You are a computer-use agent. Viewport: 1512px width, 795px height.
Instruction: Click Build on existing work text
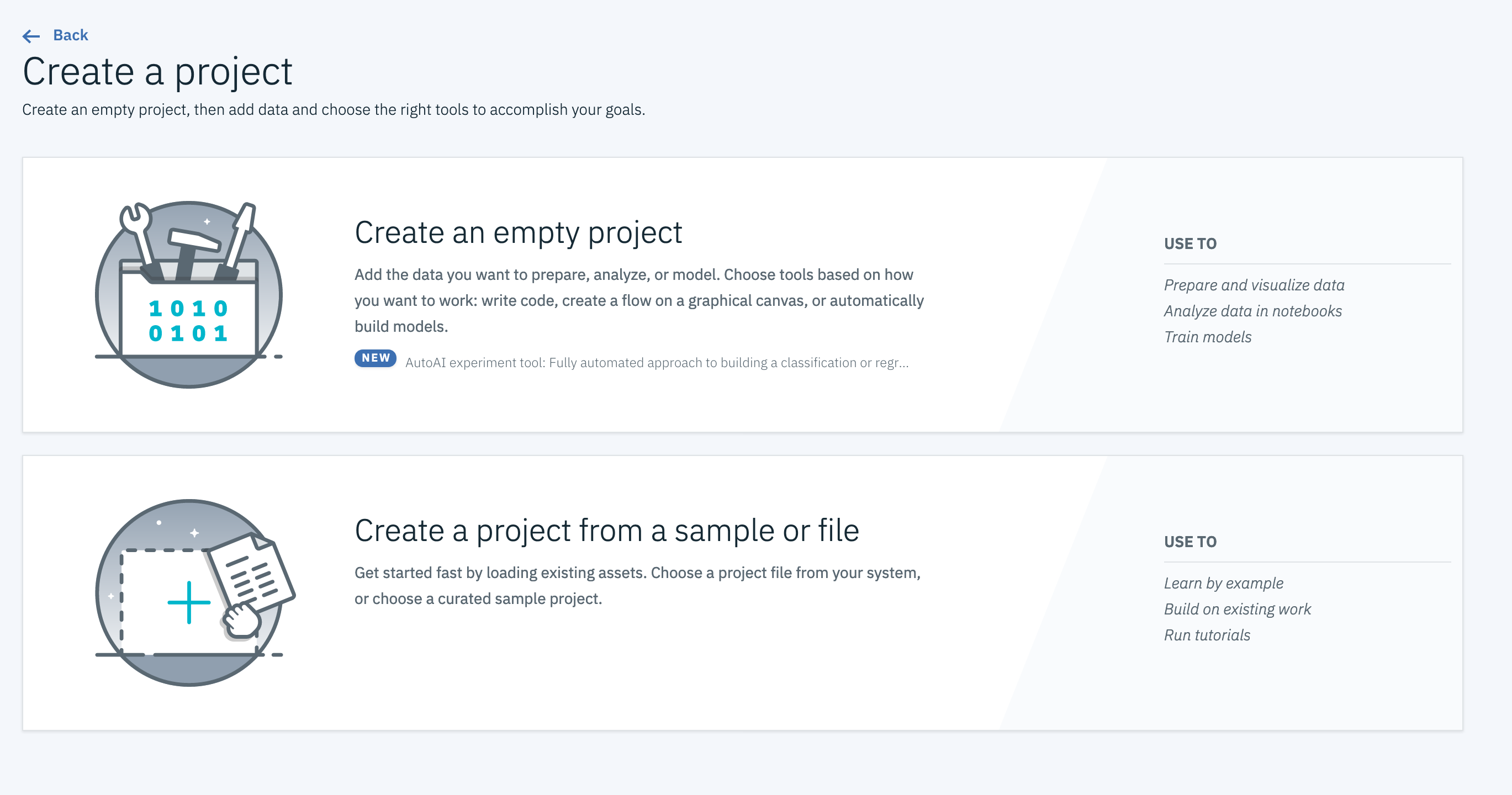coord(1237,609)
